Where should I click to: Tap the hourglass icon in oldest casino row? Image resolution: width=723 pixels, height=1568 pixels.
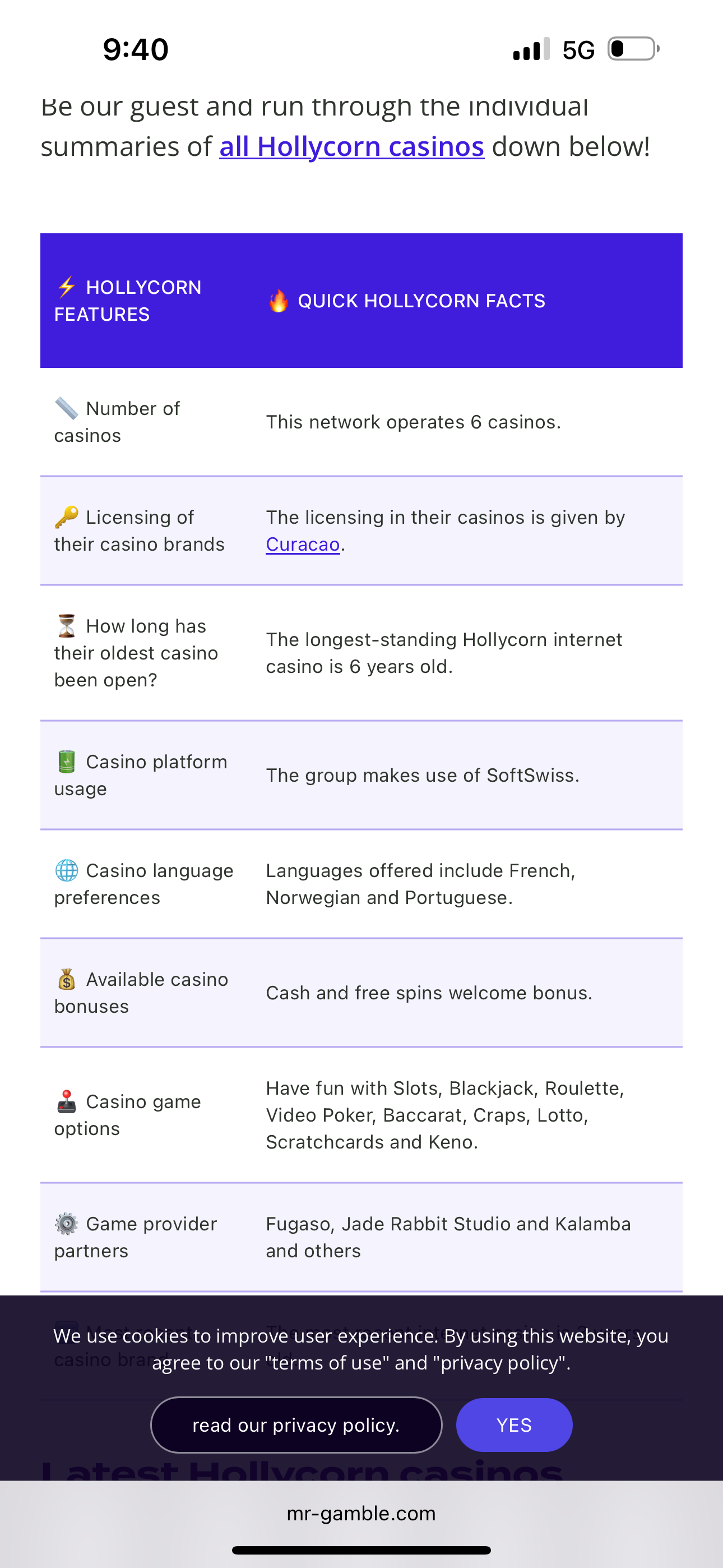(66, 626)
